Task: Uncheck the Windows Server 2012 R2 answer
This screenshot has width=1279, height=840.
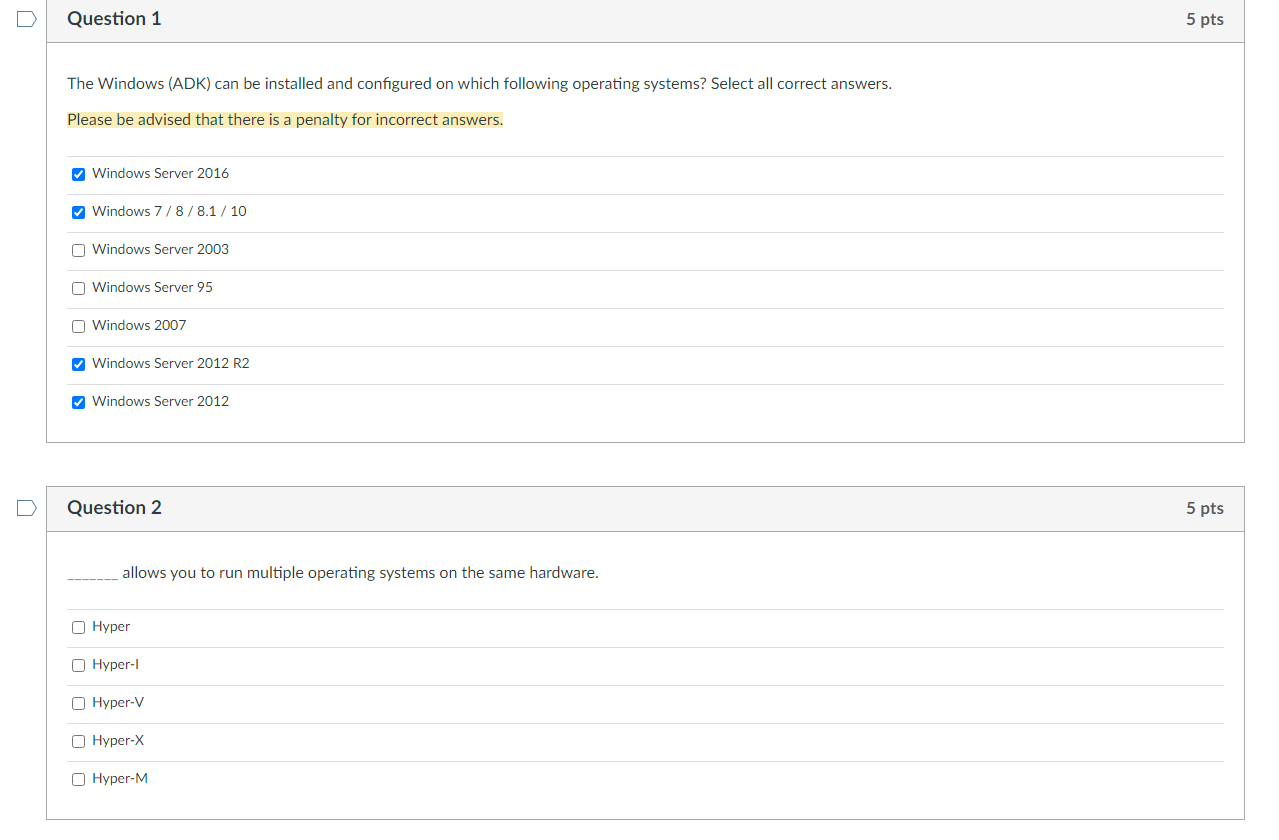Action: coord(78,364)
